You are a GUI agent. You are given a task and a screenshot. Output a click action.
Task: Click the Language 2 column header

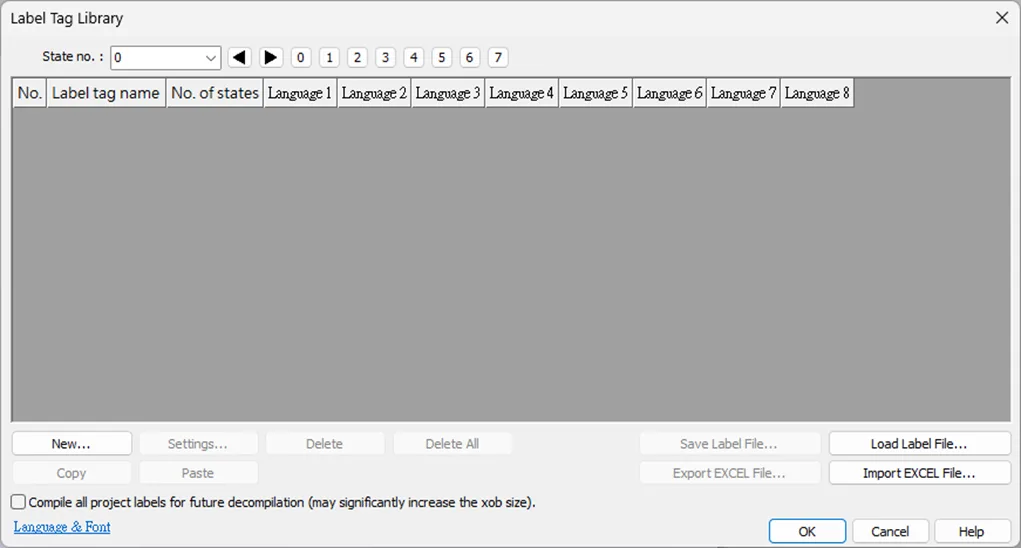(x=374, y=93)
